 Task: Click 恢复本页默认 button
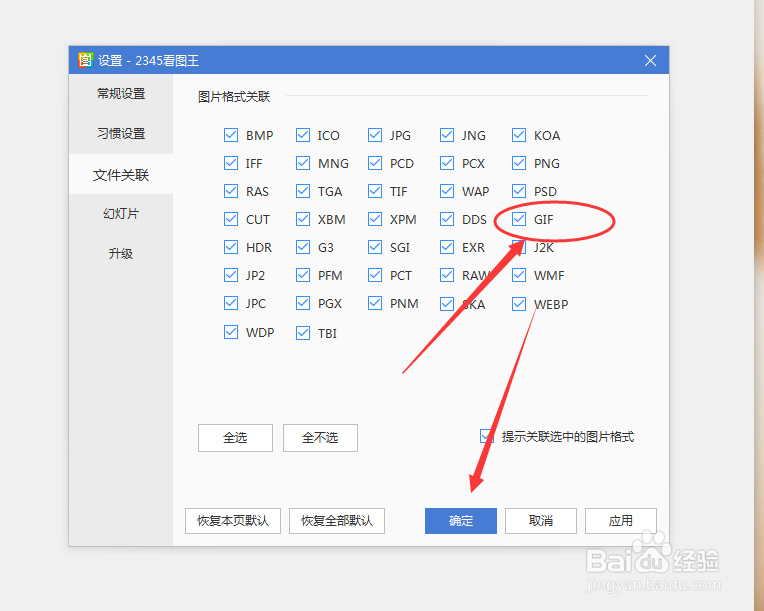coord(233,521)
